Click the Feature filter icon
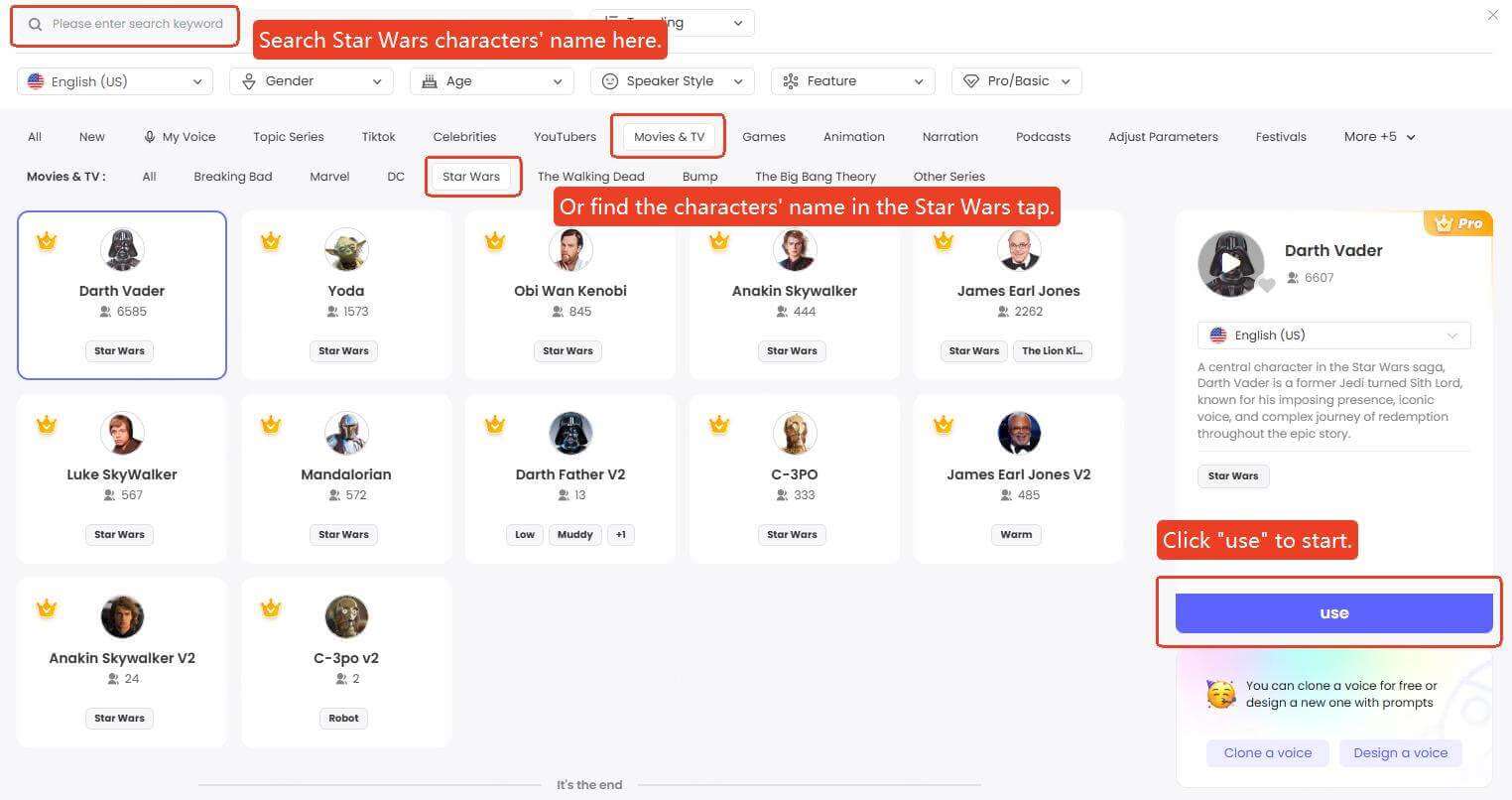 pyautogui.click(x=791, y=81)
